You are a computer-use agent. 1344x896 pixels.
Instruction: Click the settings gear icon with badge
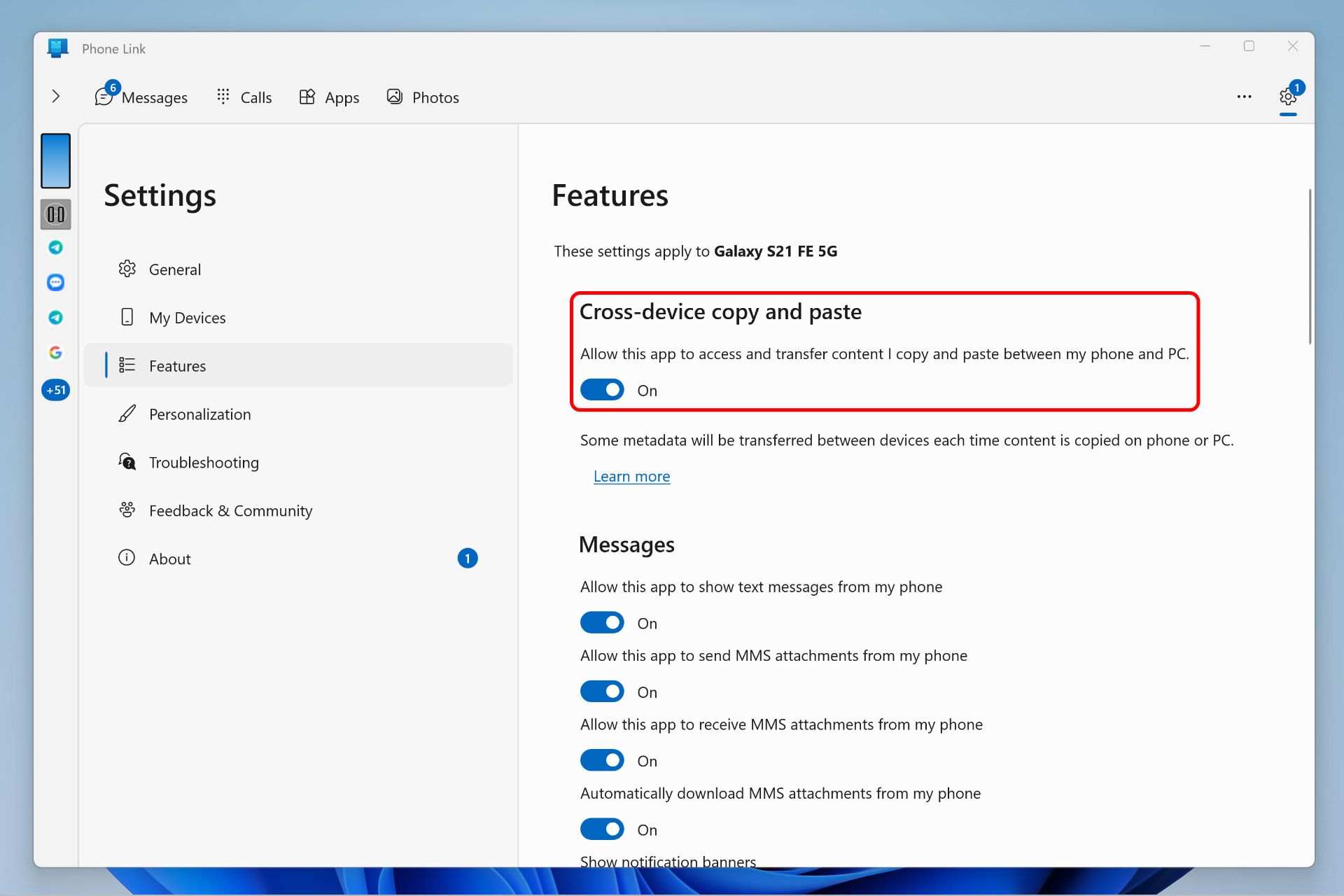pos(1288,97)
